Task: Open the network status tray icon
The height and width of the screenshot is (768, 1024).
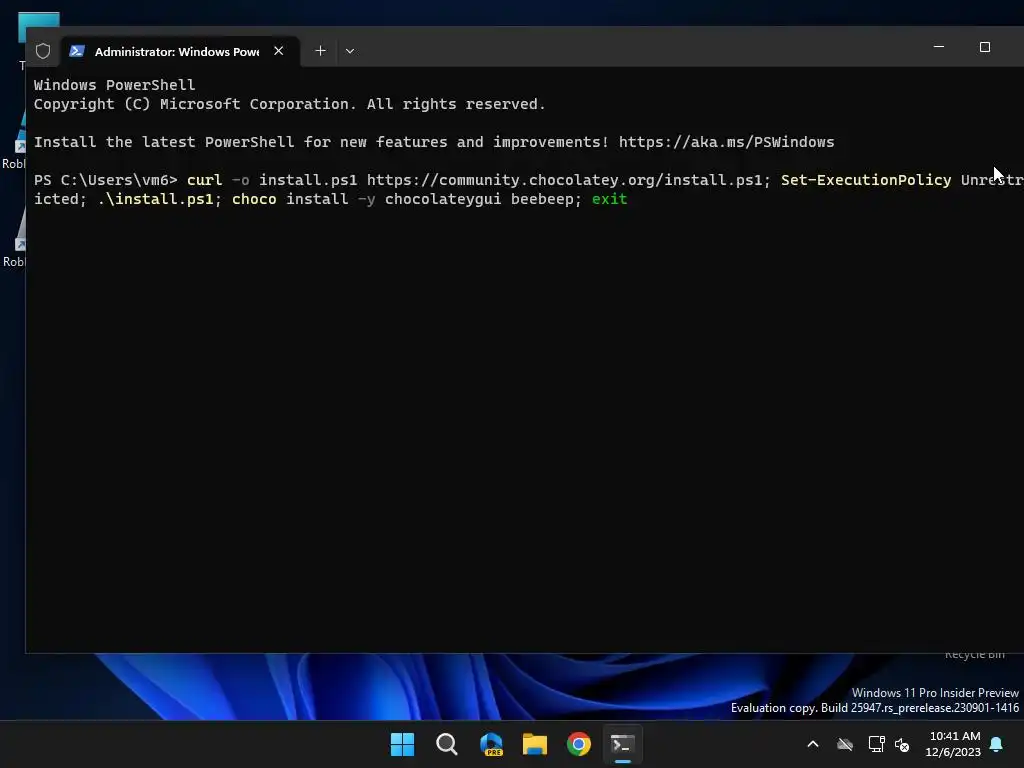Action: [876, 744]
